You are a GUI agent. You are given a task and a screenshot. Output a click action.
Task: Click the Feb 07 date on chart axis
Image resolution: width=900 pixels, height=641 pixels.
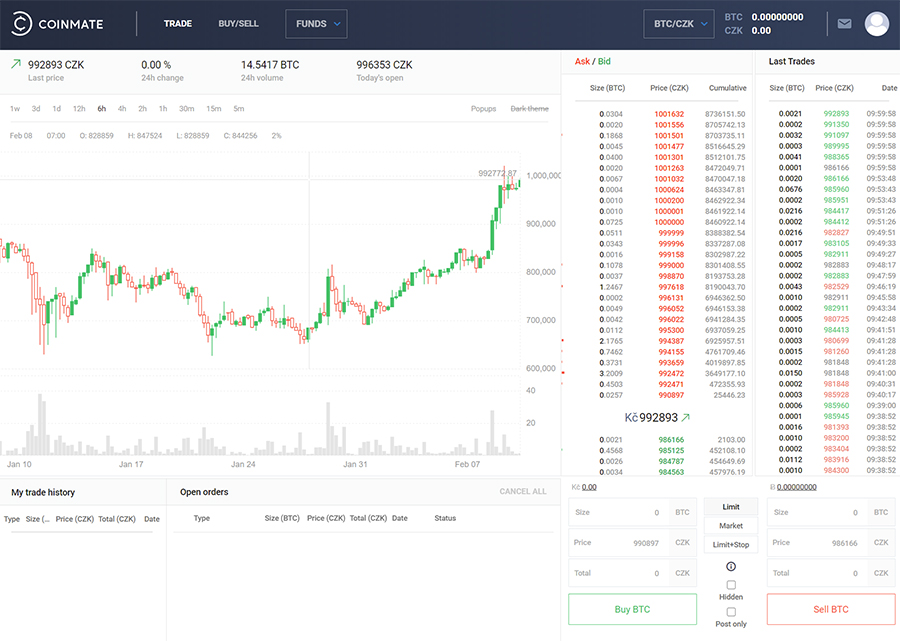pyautogui.click(x=467, y=464)
